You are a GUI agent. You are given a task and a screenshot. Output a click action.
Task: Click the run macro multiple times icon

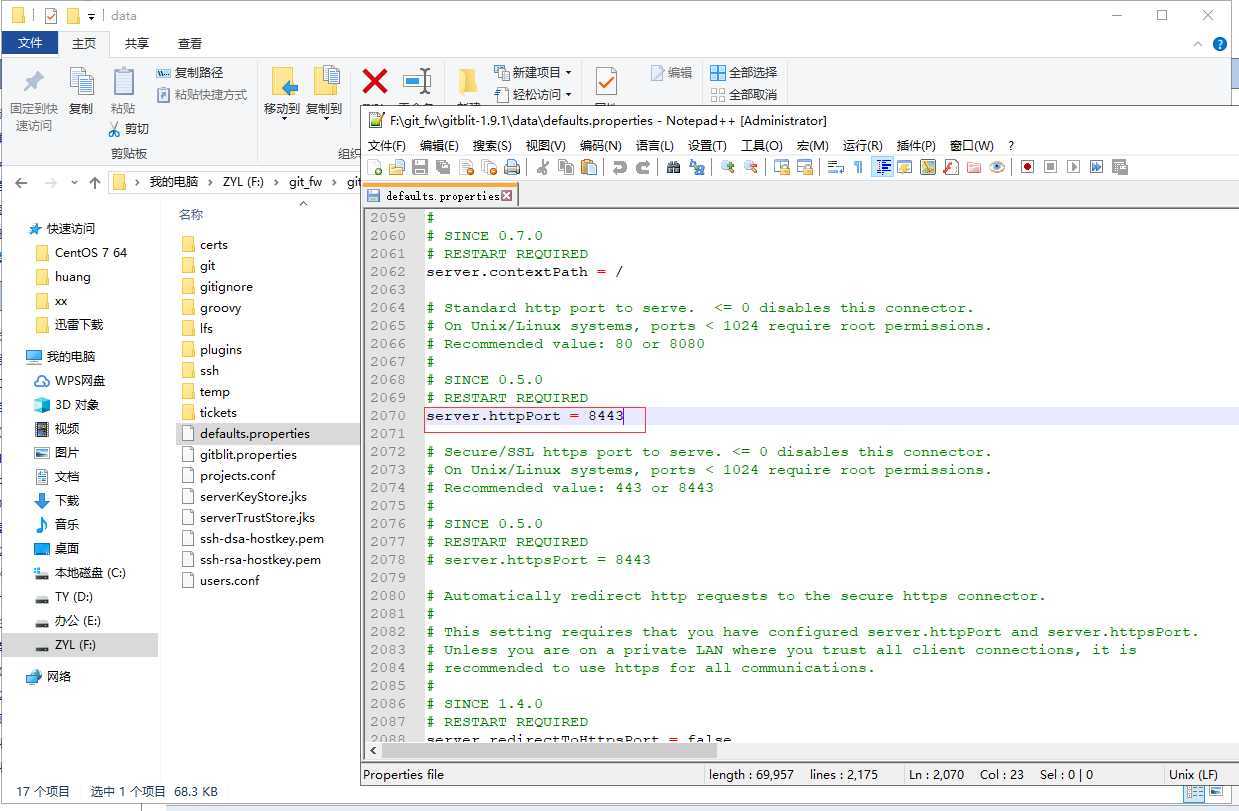click(1096, 167)
